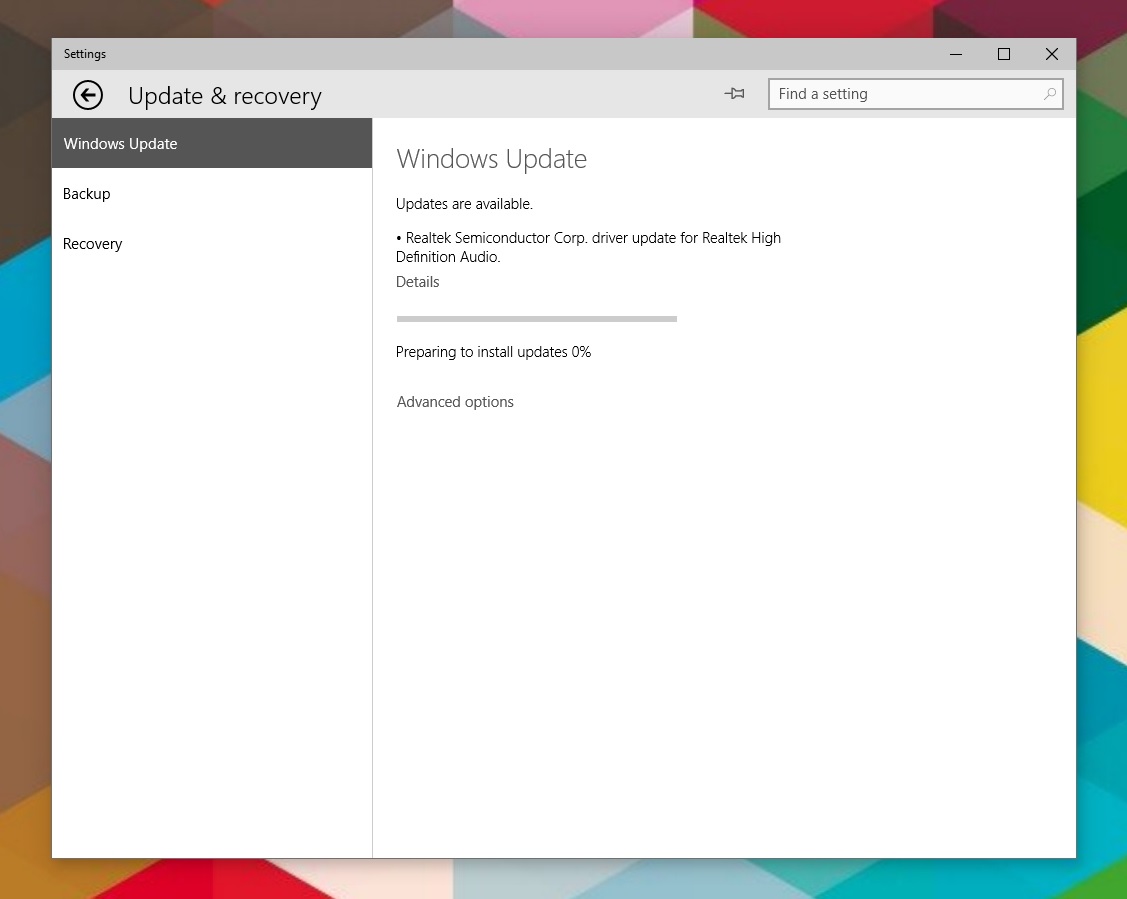
Task: Click the Realtek driver update entry text
Action: (588, 247)
